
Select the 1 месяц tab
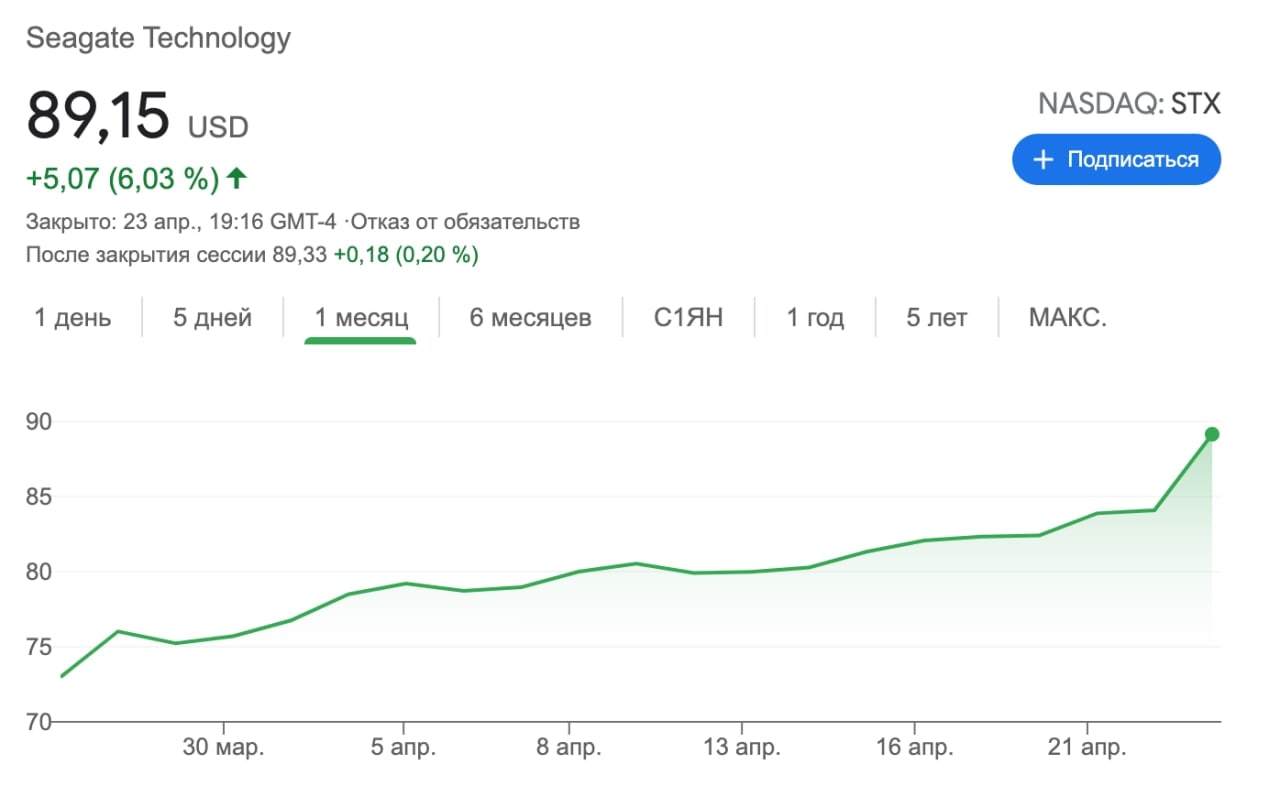pos(361,318)
